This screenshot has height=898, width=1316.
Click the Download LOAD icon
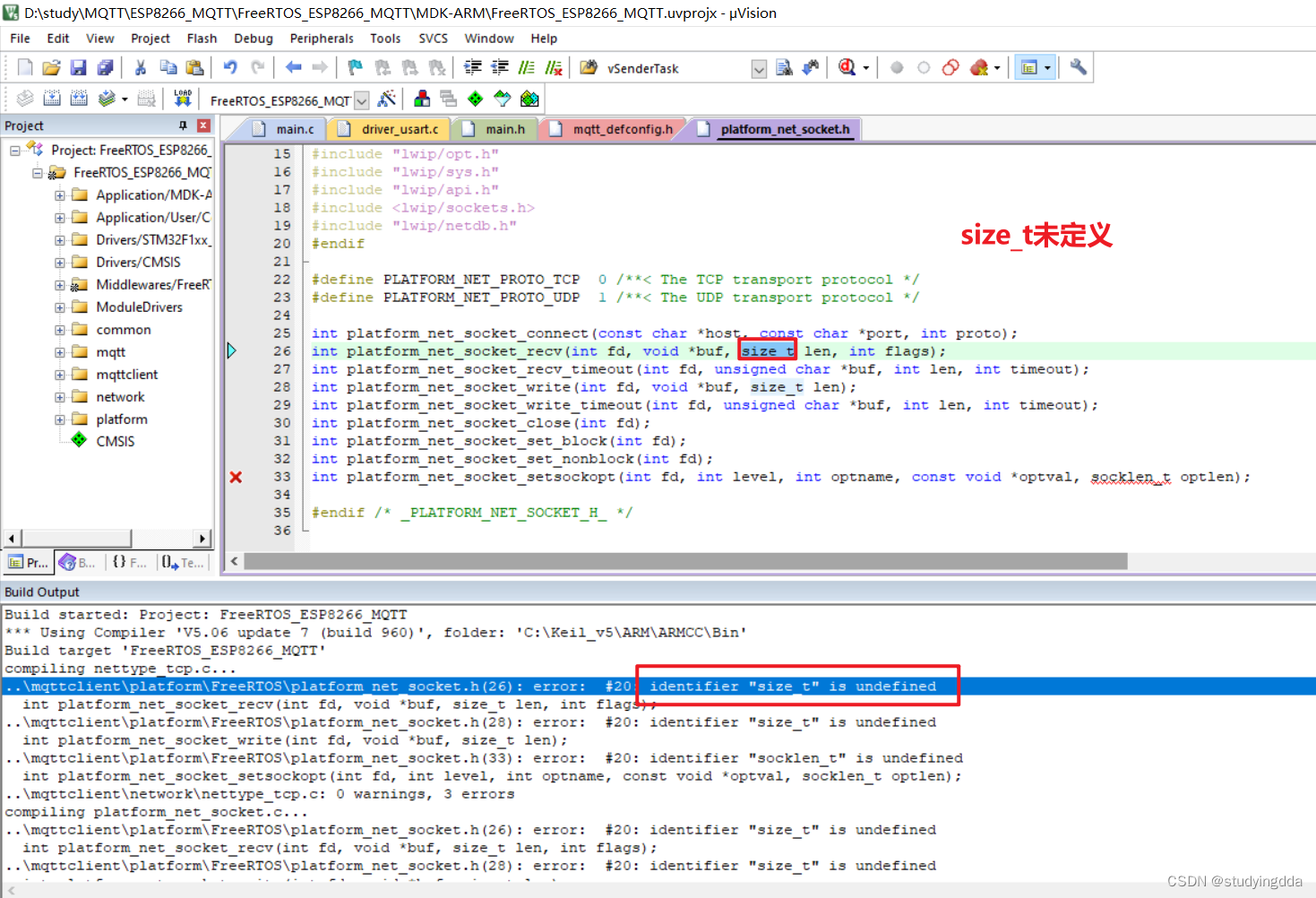(183, 99)
